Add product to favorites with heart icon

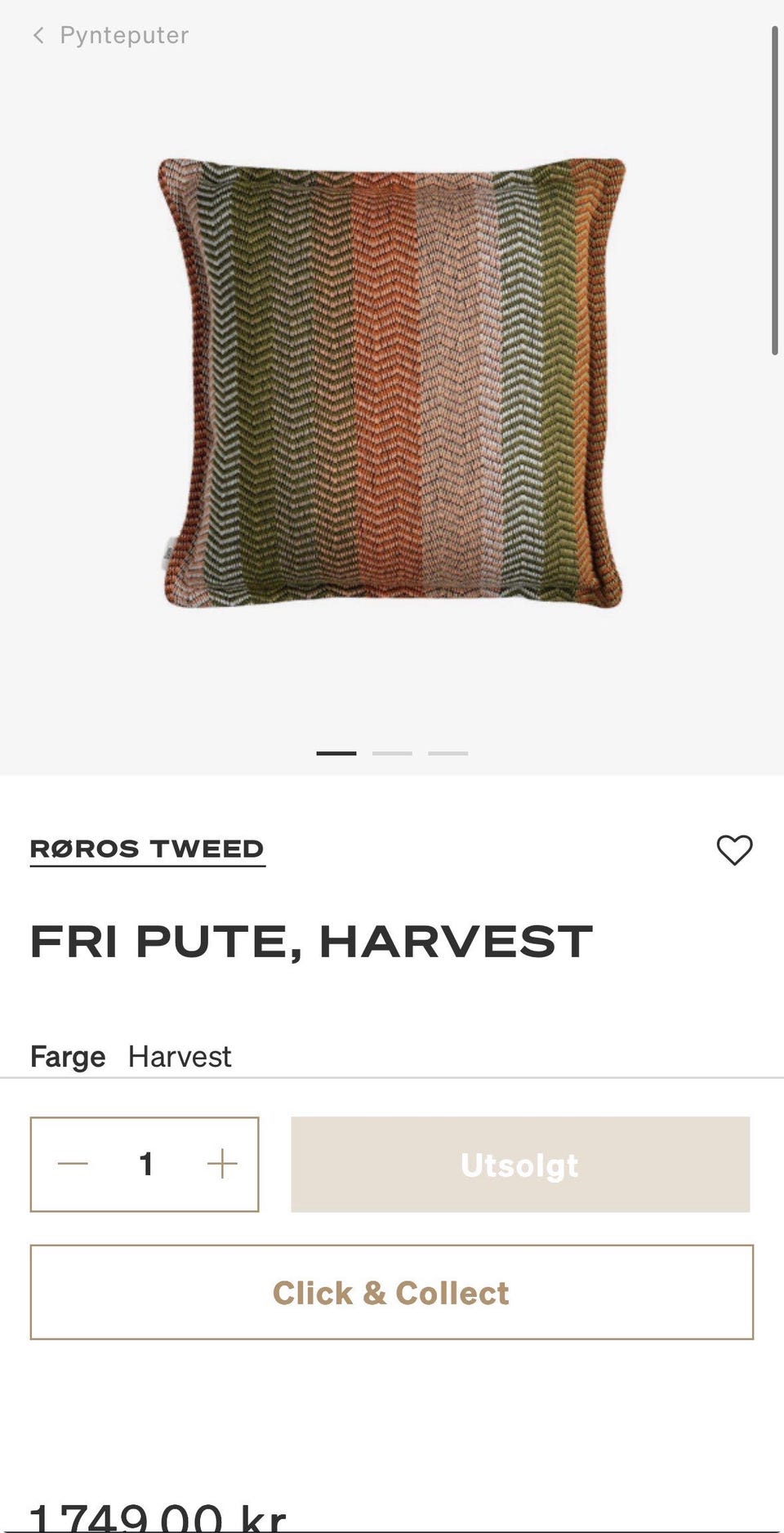click(734, 849)
